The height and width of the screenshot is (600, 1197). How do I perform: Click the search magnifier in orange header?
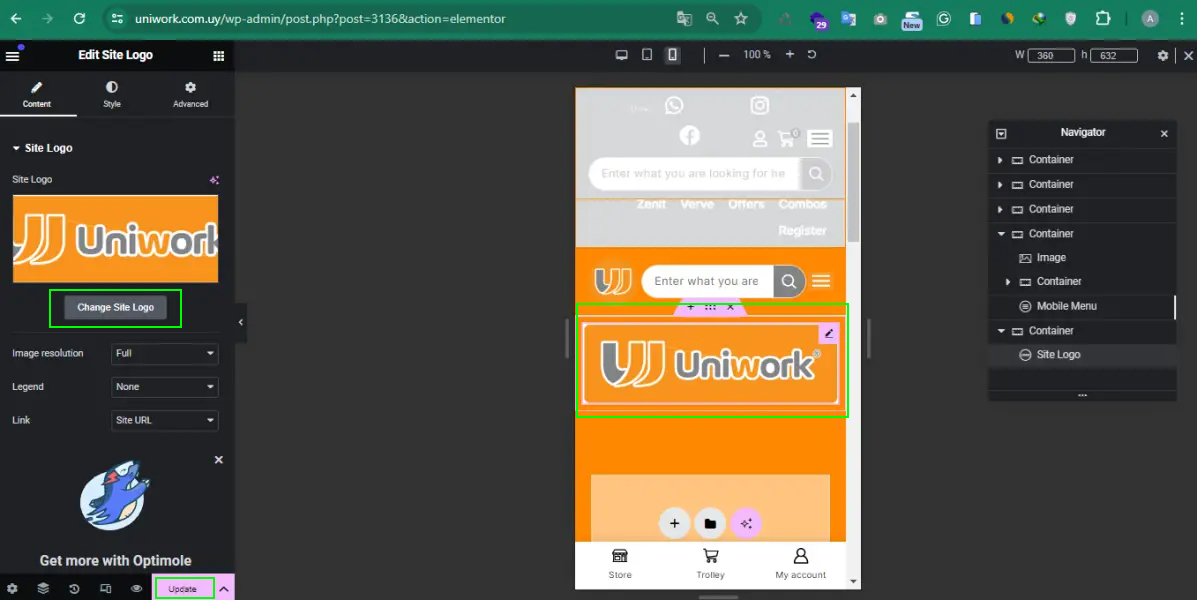(x=789, y=281)
